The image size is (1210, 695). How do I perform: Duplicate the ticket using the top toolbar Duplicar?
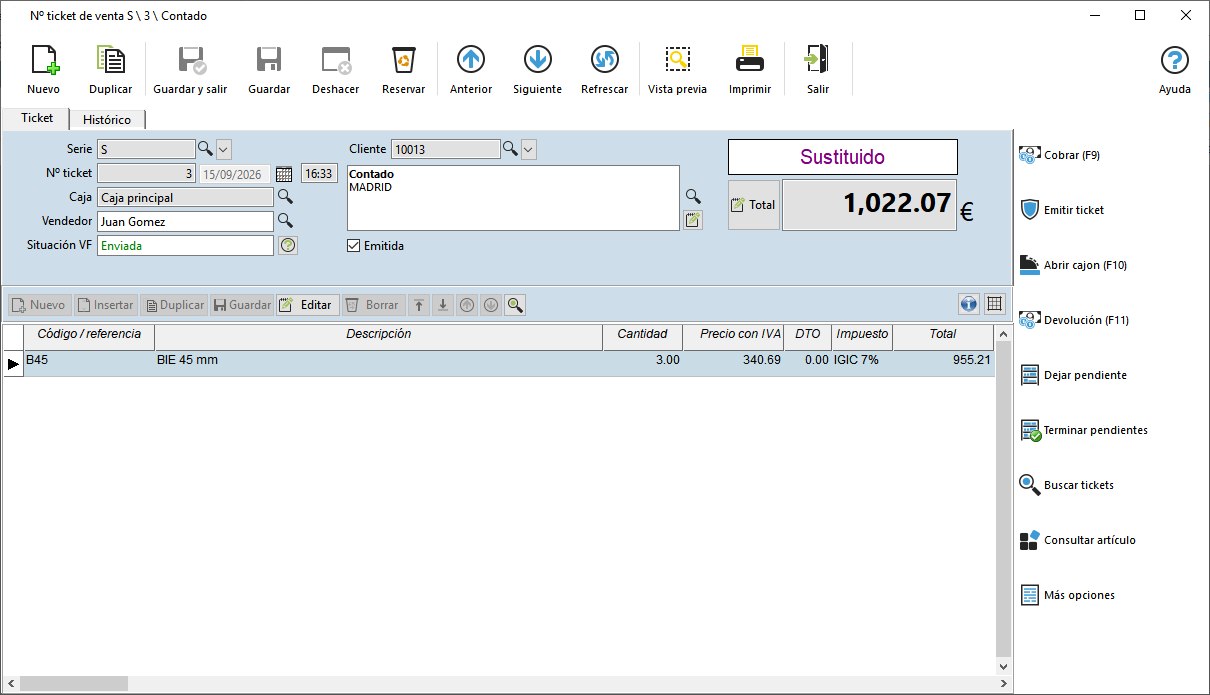(x=110, y=69)
